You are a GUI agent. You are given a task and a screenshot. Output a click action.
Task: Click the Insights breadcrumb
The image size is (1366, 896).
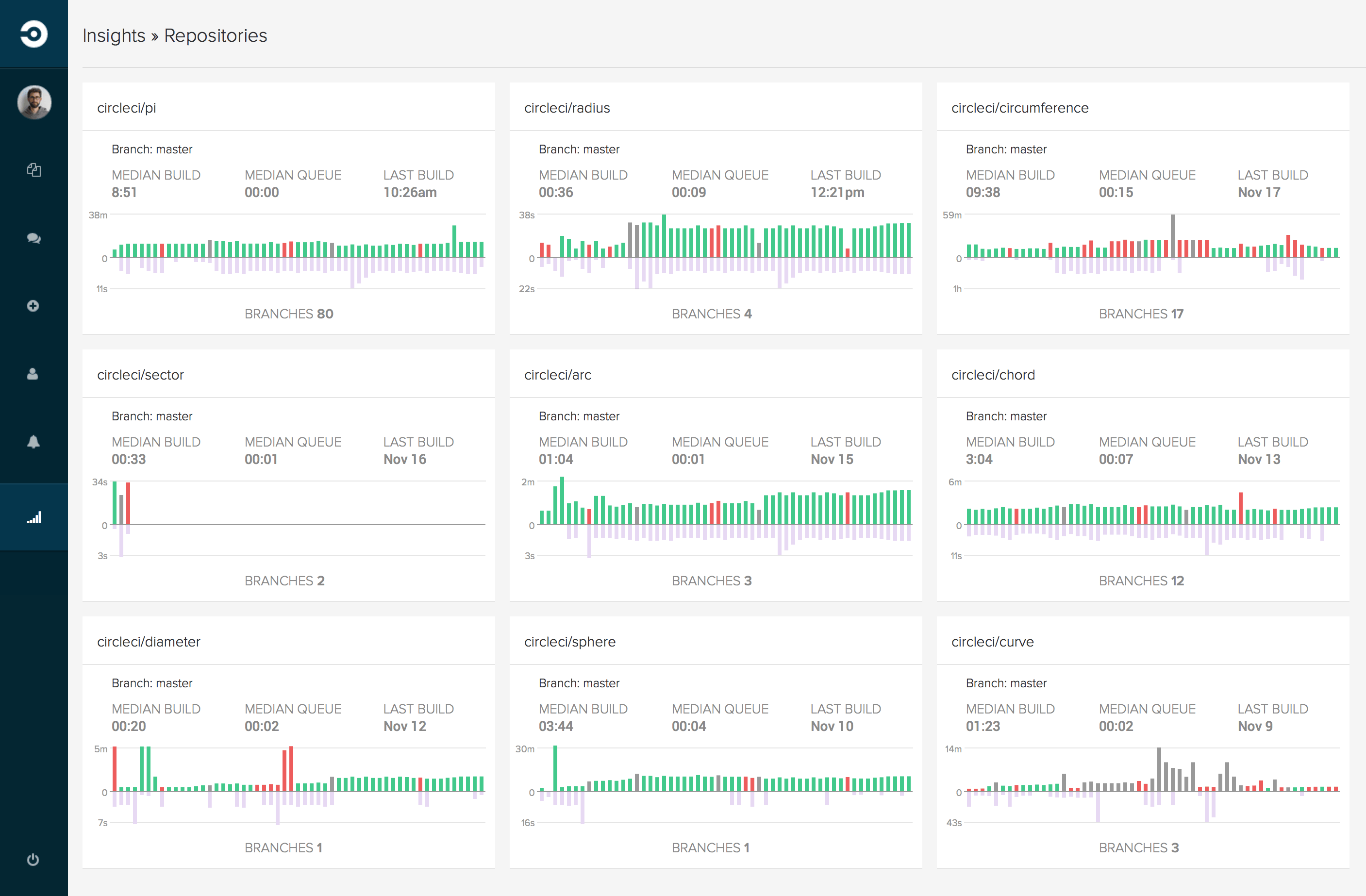[x=114, y=35]
